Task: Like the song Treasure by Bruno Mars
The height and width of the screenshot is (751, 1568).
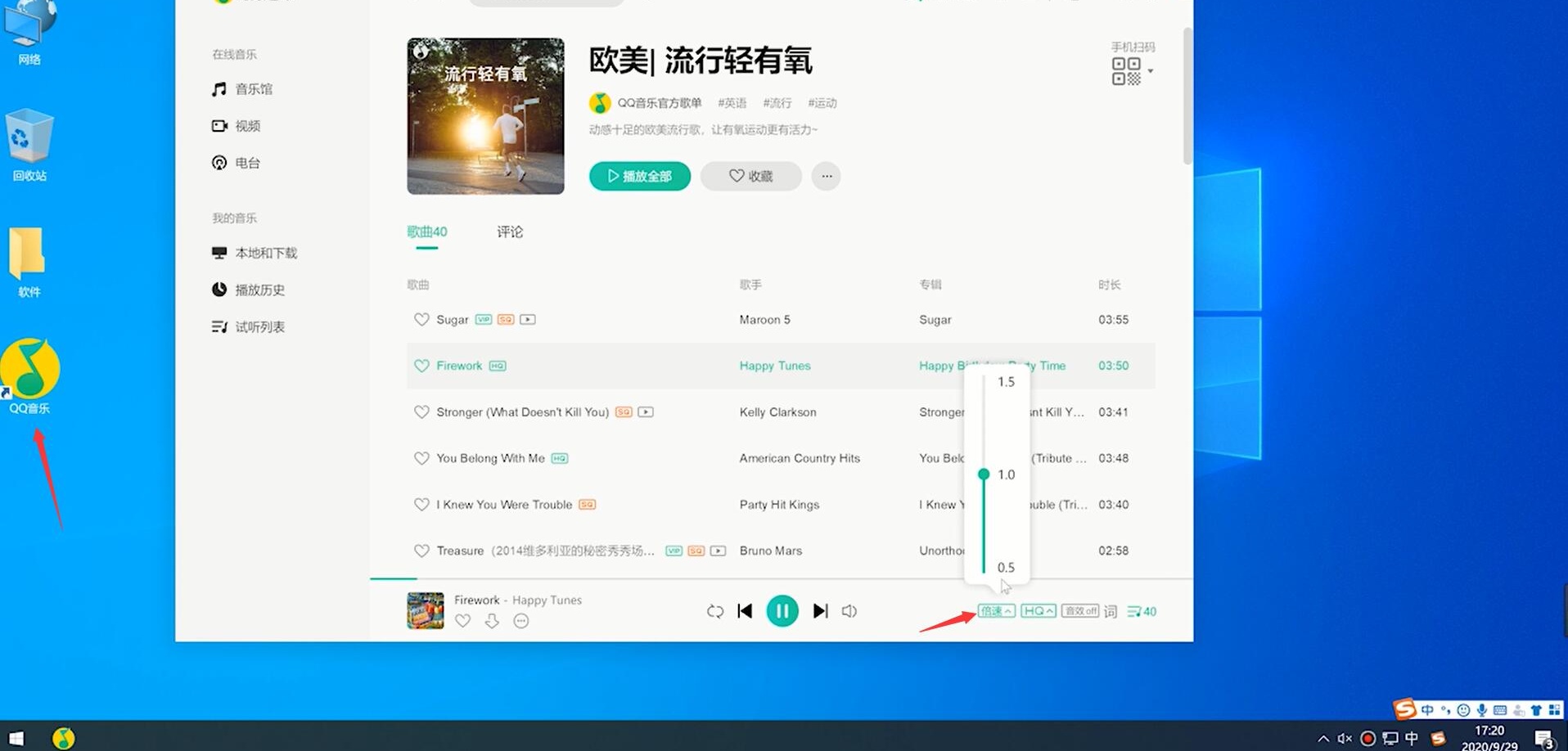Action: point(421,551)
